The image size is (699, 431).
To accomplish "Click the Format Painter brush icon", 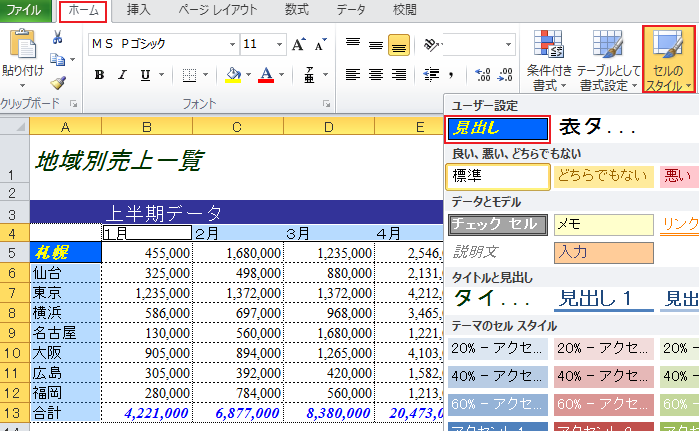I will (x=58, y=83).
